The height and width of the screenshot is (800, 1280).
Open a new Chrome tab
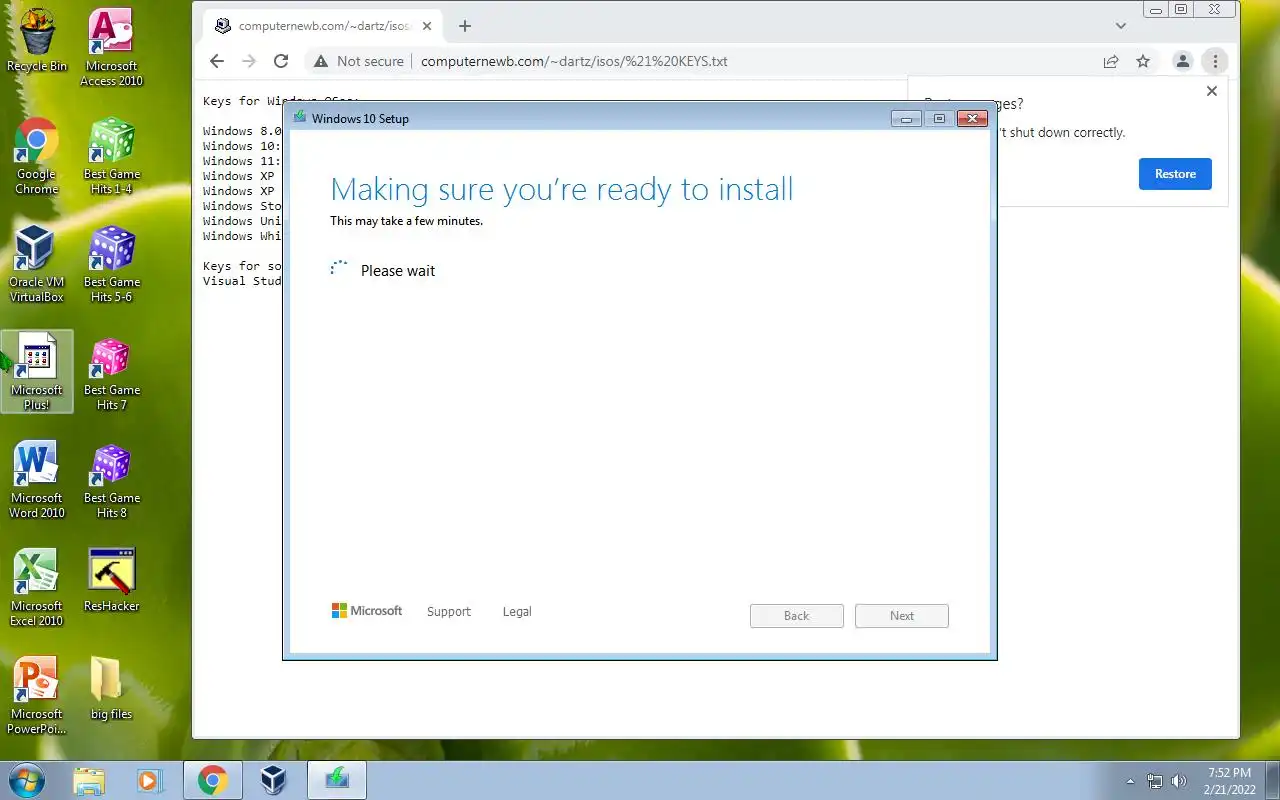tap(465, 26)
